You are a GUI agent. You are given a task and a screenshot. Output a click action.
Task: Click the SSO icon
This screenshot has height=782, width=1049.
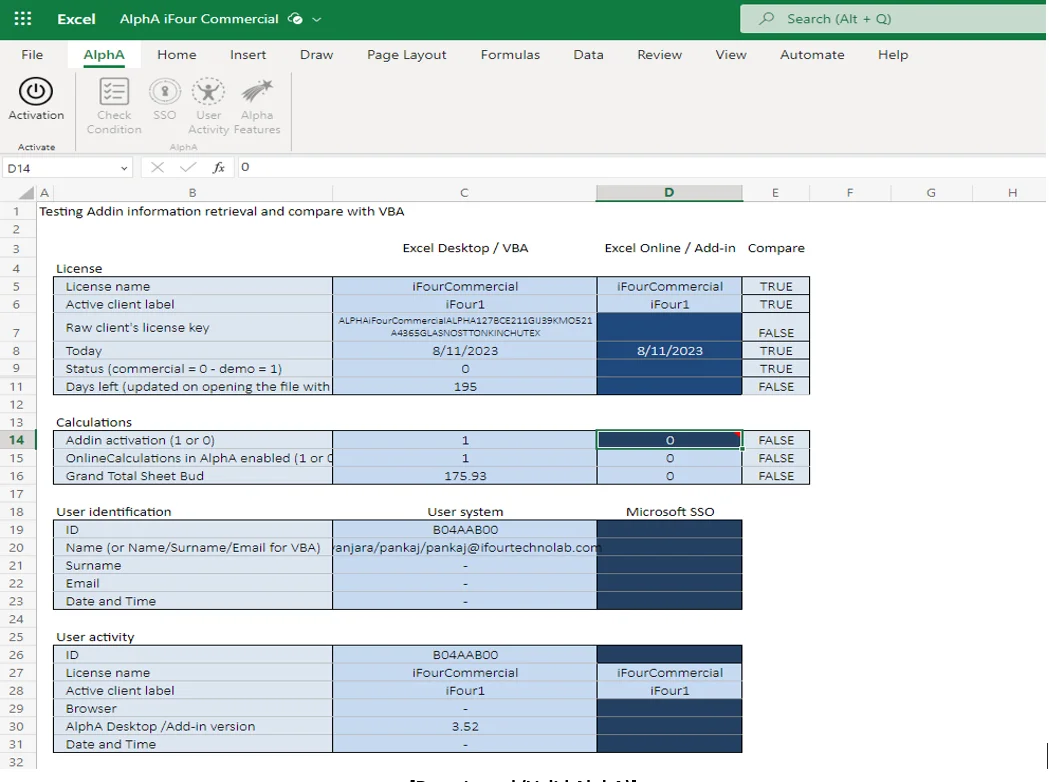coord(165,92)
